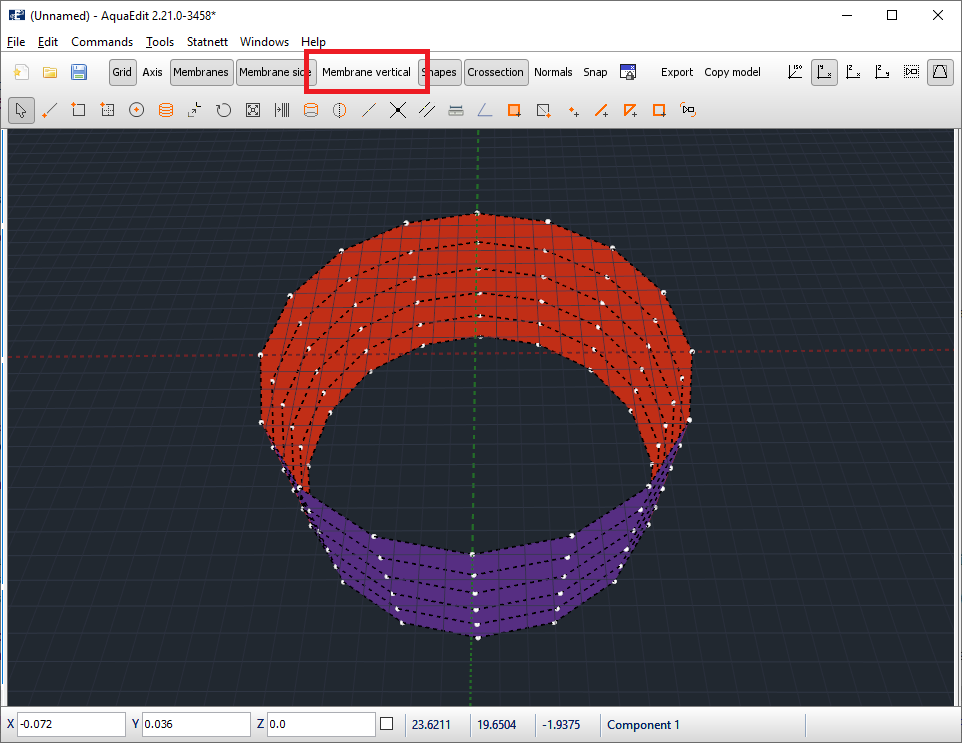Switch to the Z-Y plane view
The width and height of the screenshot is (962, 743).
pos(882,72)
